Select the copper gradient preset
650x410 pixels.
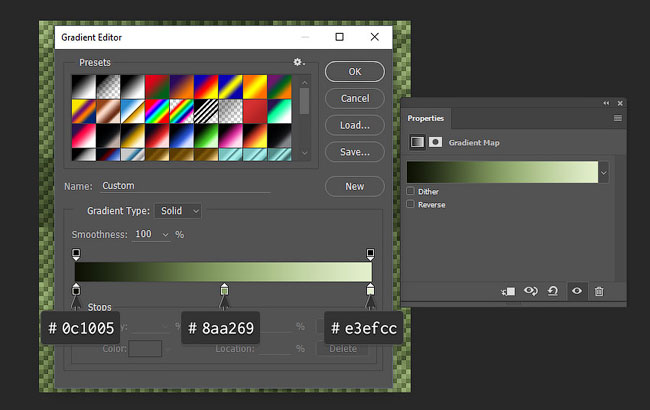point(108,111)
